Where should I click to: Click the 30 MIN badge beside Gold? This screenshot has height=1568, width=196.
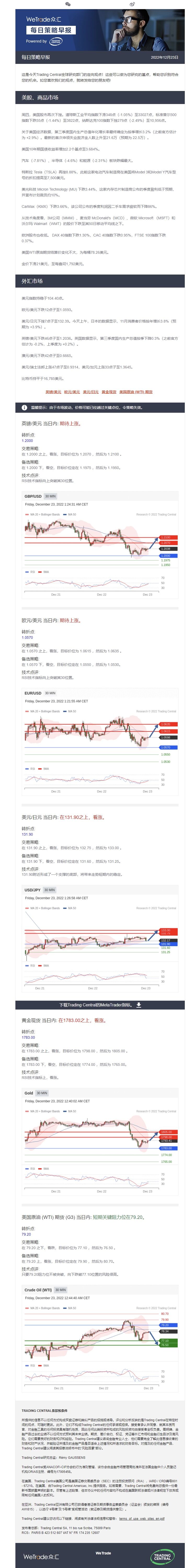(x=42, y=1093)
